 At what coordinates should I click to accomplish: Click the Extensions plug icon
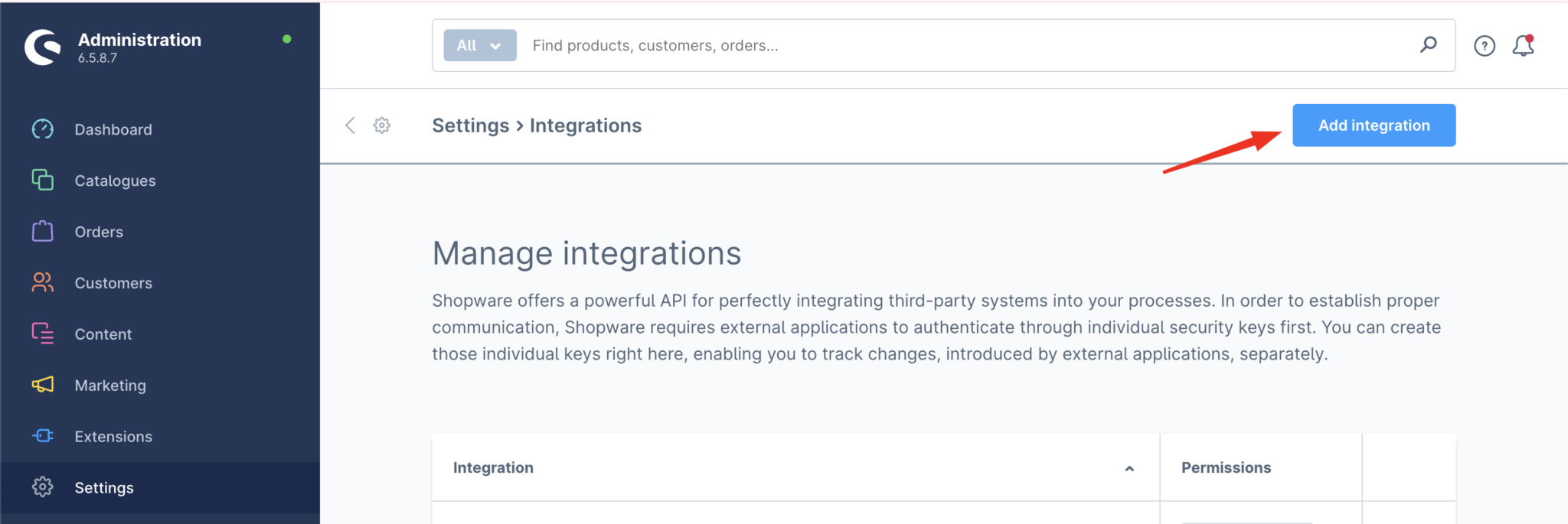(43, 436)
